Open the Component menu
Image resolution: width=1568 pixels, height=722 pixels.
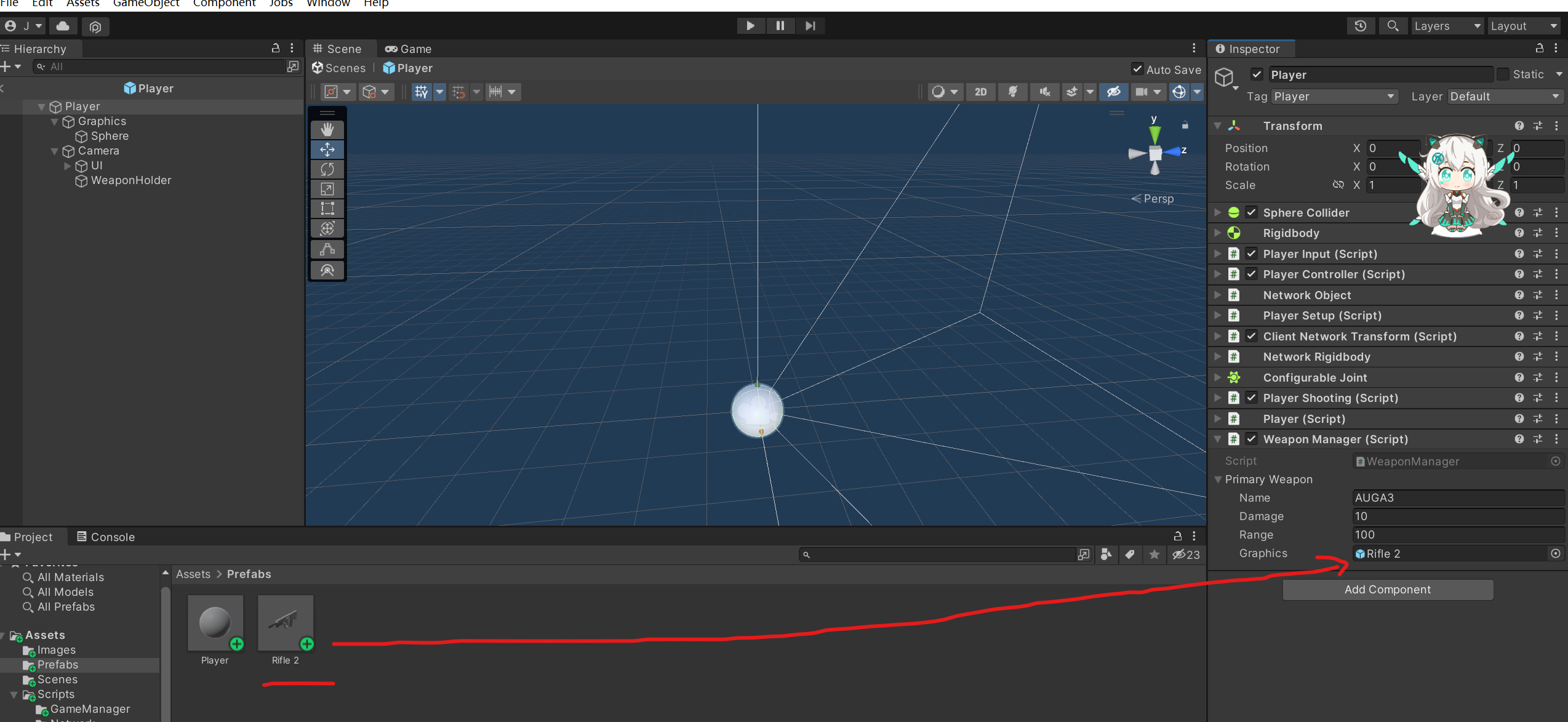[224, 4]
